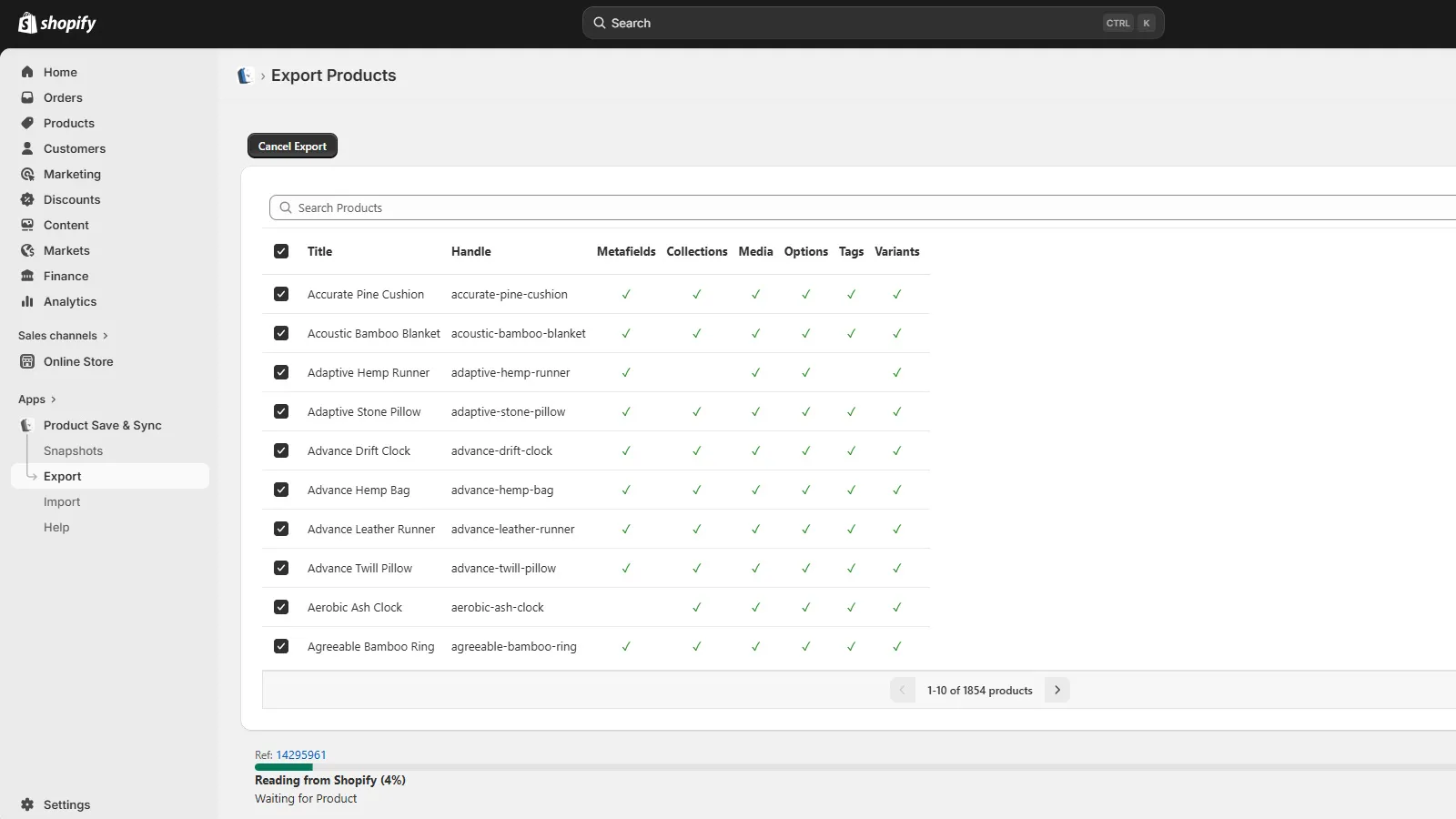Click the Shopify logo
This screenshot has width=1456, height=819.
[56, 23]
